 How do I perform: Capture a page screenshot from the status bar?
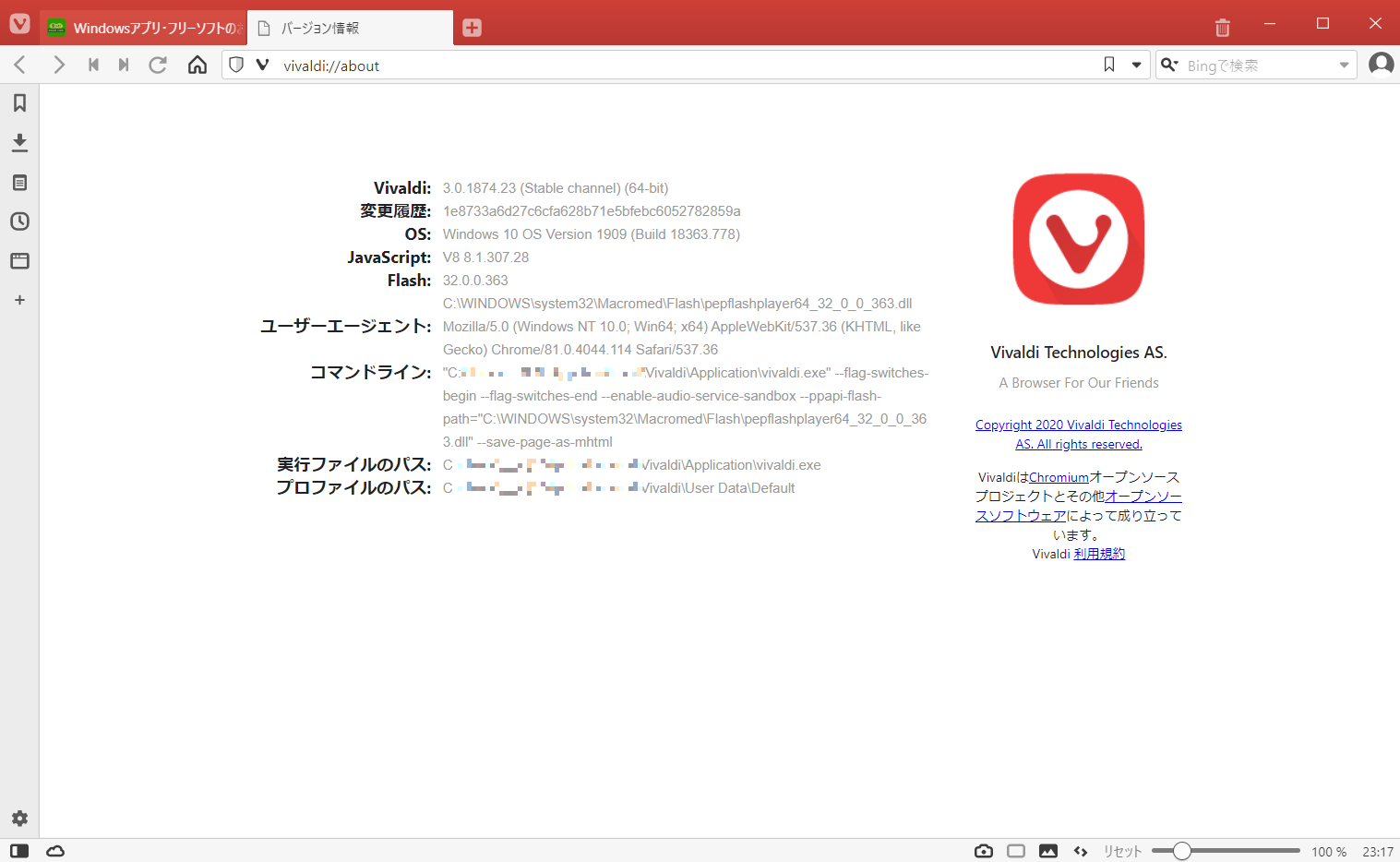point(983,850)
